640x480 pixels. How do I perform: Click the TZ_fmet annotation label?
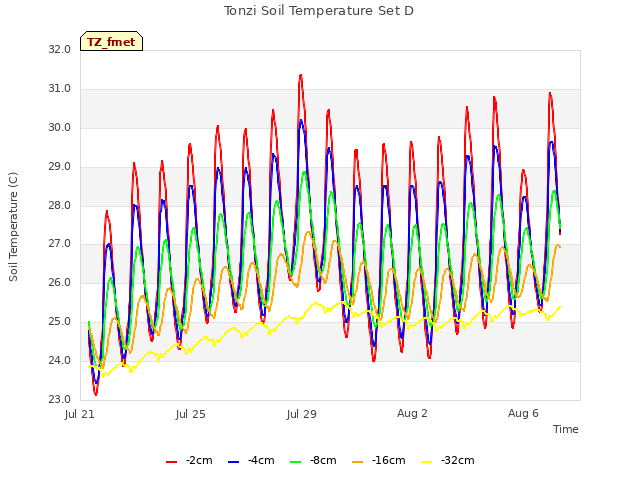tap(111, 42)
